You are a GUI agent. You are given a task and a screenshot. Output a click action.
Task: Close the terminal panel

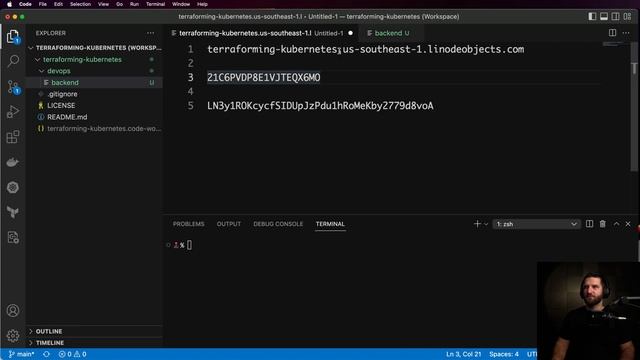pyautogui.click(x=628, y=224)
